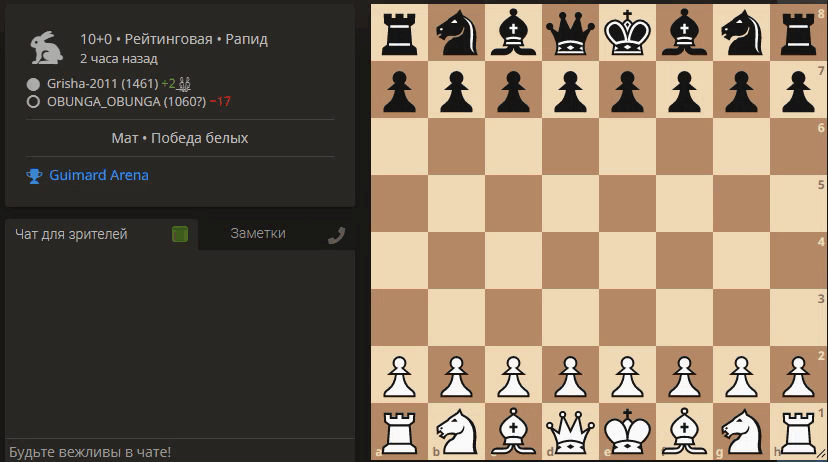
Task: Switch to the Заметки tab
Action: click(x=258, y=233)
